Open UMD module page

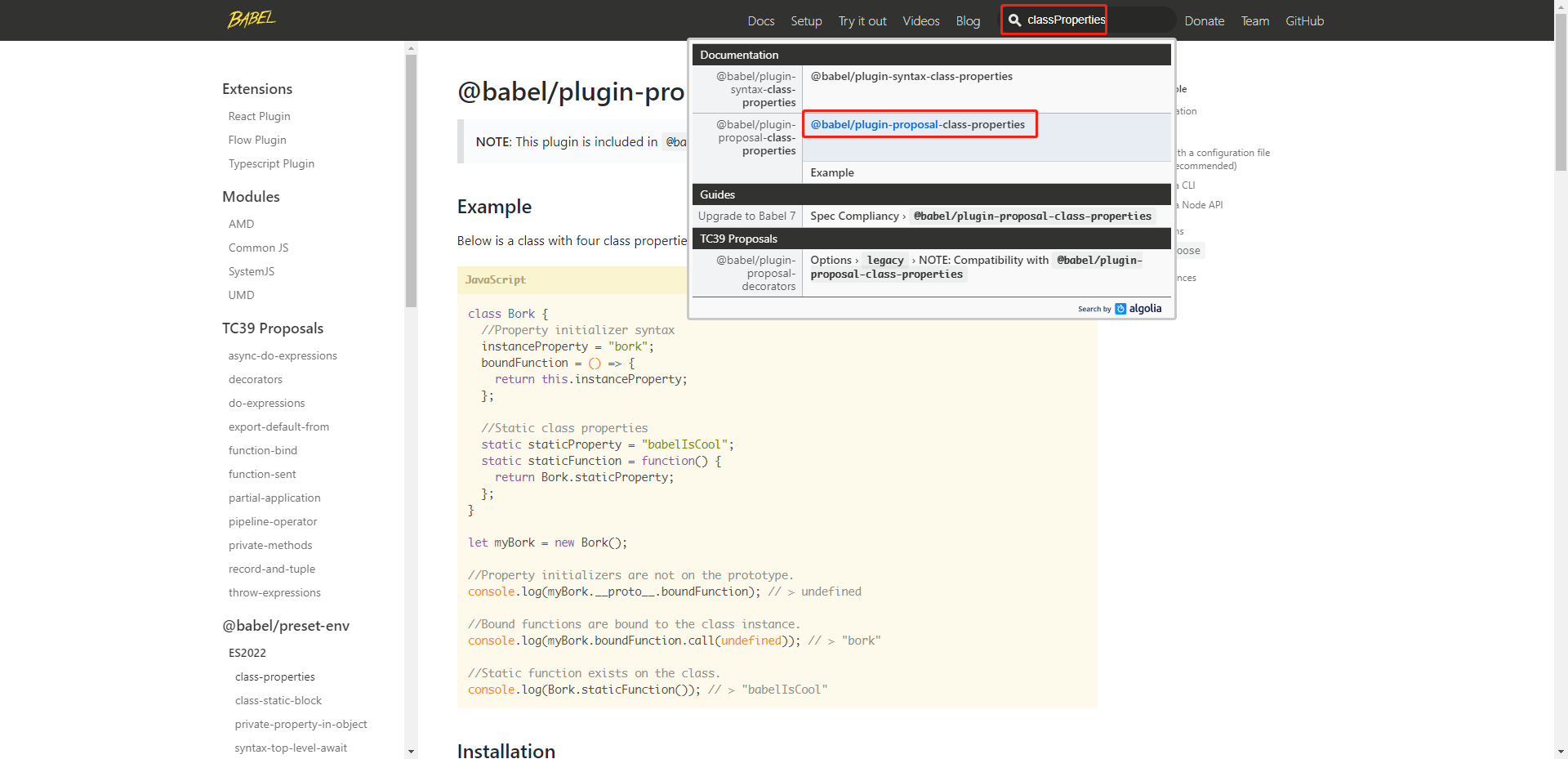pos(241,295)
